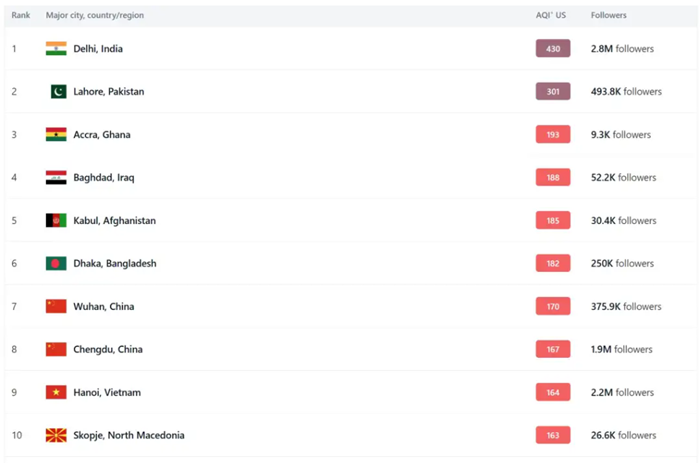Click the North Macedonia flag icon
Viewport: 700px width, 463px height.
[56, 436]
